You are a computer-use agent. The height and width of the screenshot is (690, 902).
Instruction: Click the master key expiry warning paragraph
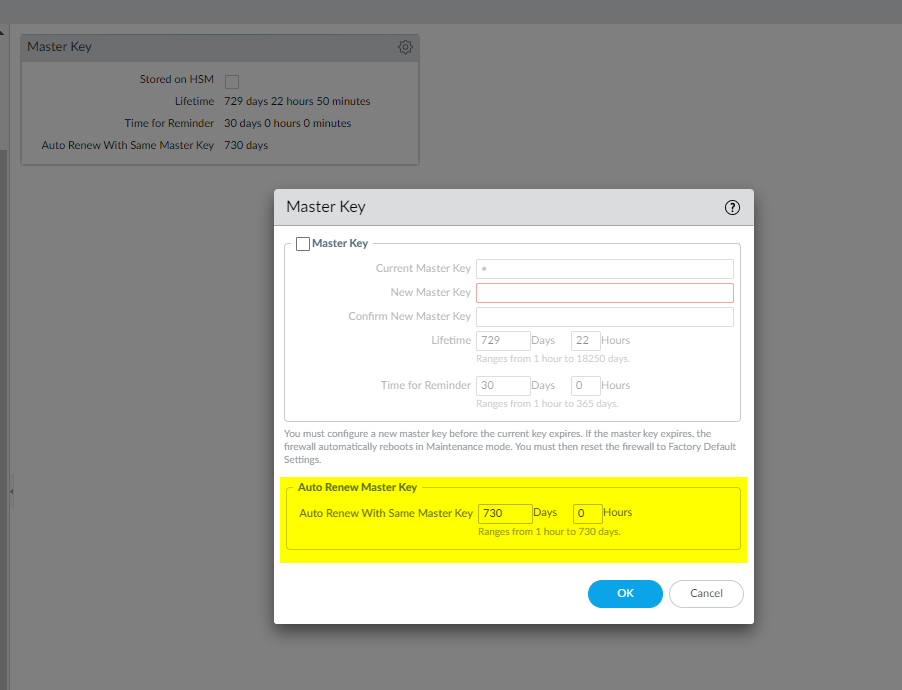pyautogui.click(x=510, y=447)
